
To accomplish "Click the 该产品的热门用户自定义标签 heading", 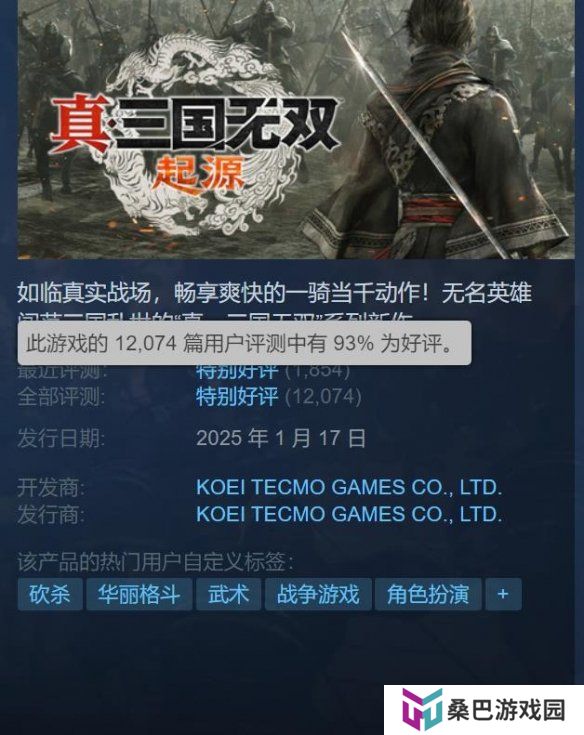I will click(156, 562).
